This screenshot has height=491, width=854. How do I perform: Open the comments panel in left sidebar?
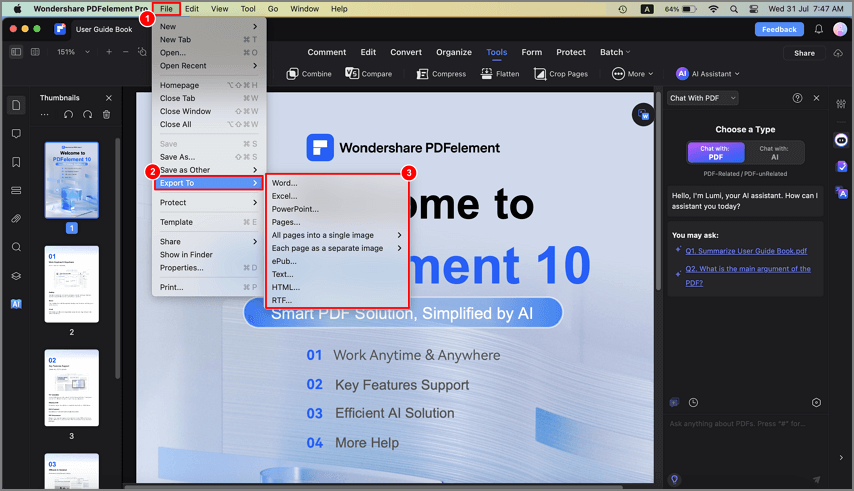click(16, 133)
